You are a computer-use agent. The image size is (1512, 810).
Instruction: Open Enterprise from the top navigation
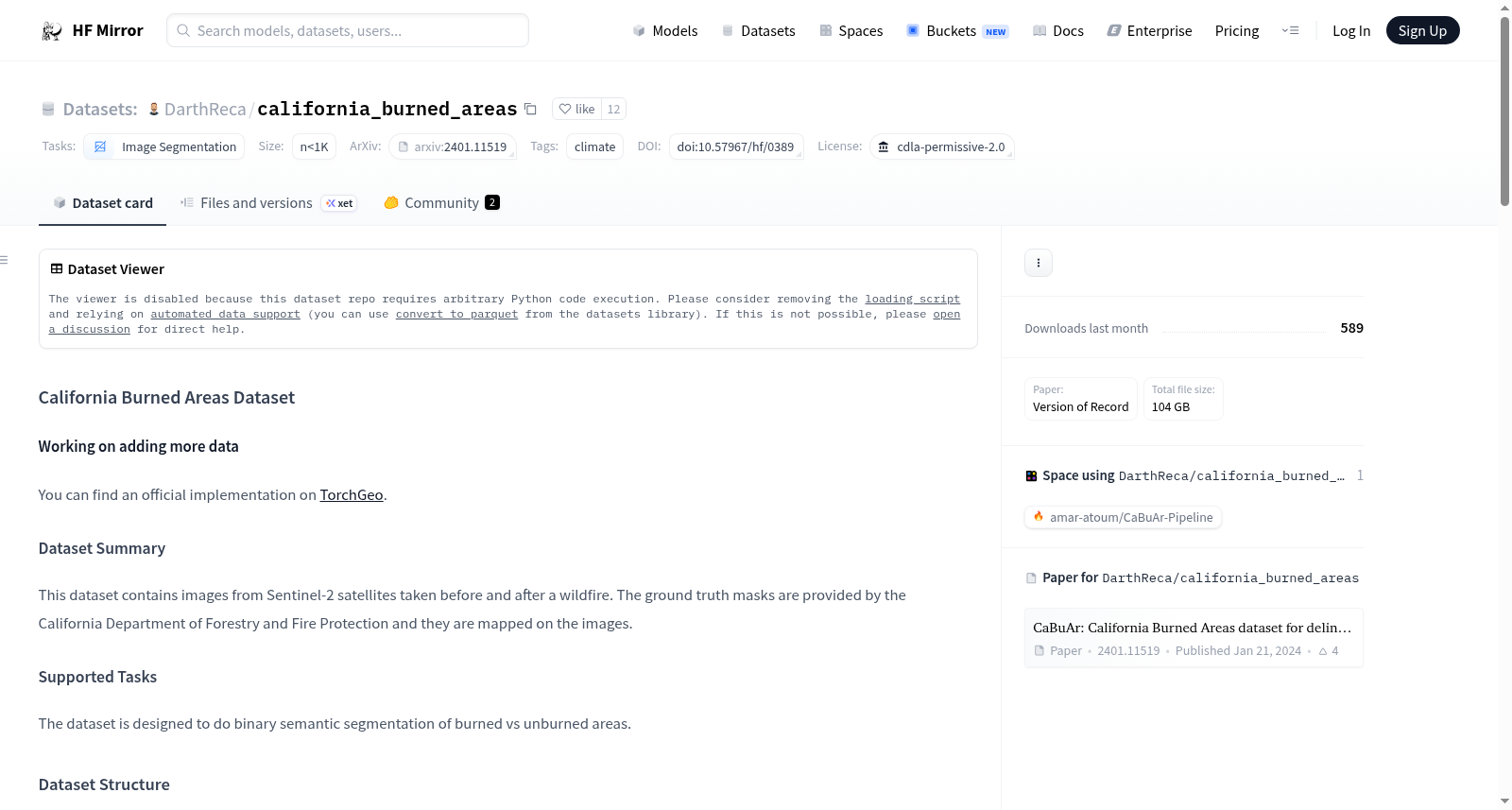pos(1149,31)
